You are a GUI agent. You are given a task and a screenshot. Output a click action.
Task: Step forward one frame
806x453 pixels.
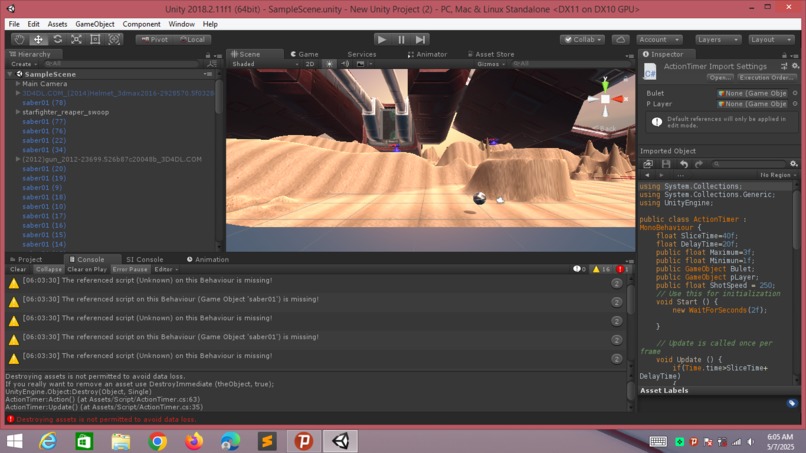[x=420, y=39]
